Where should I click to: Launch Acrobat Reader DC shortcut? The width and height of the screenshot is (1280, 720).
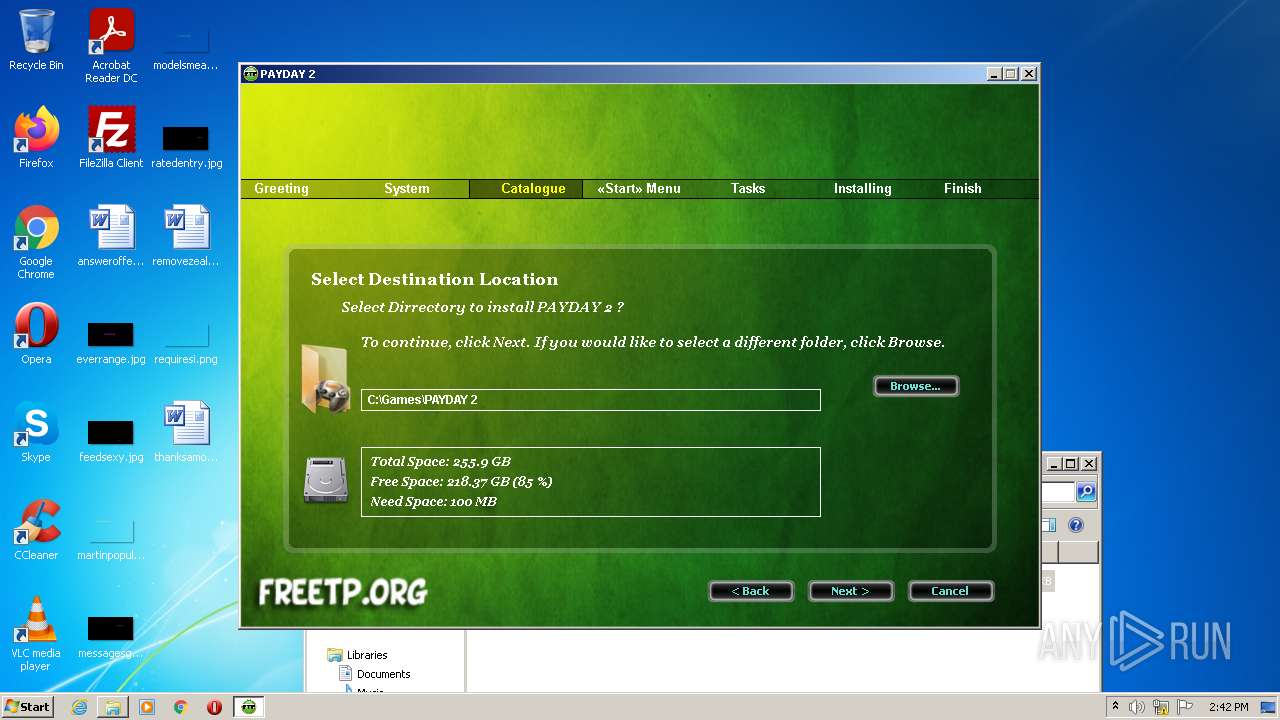pos(111,46)
